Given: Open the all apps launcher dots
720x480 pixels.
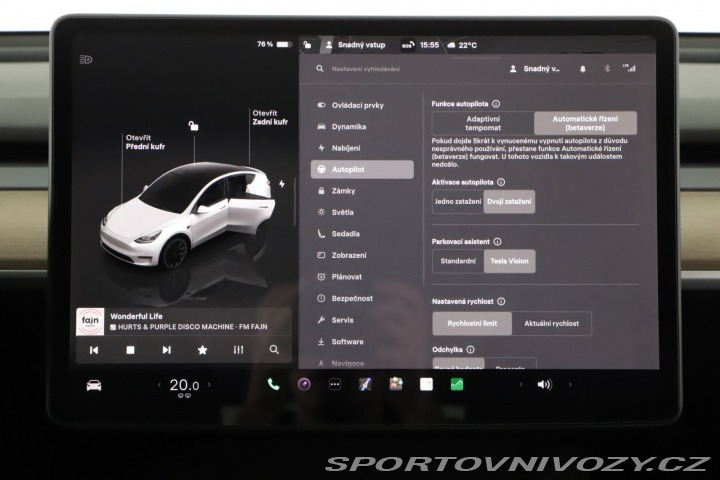Looking at the screenshot, I should coord(335,384).
